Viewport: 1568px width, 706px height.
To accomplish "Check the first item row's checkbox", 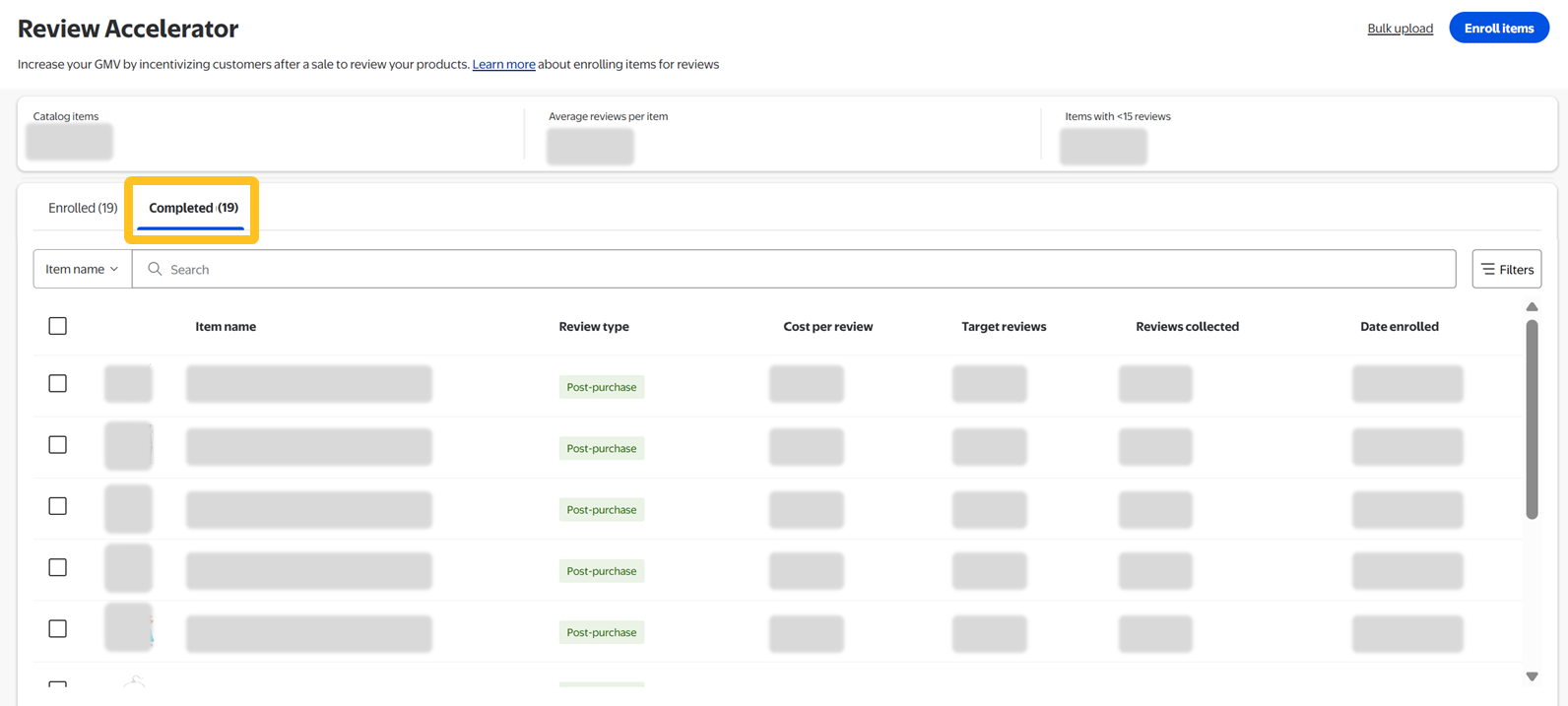I will [58, 384].
